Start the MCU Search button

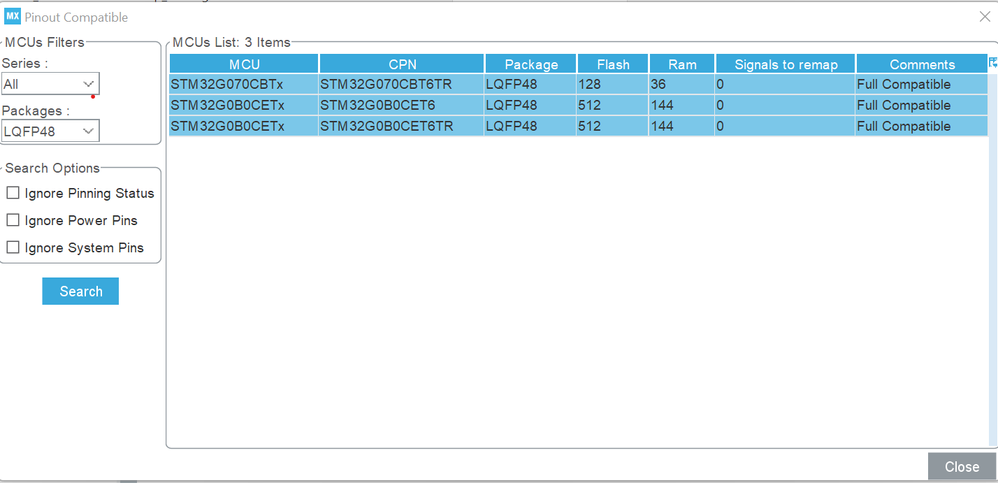(80, 291)
